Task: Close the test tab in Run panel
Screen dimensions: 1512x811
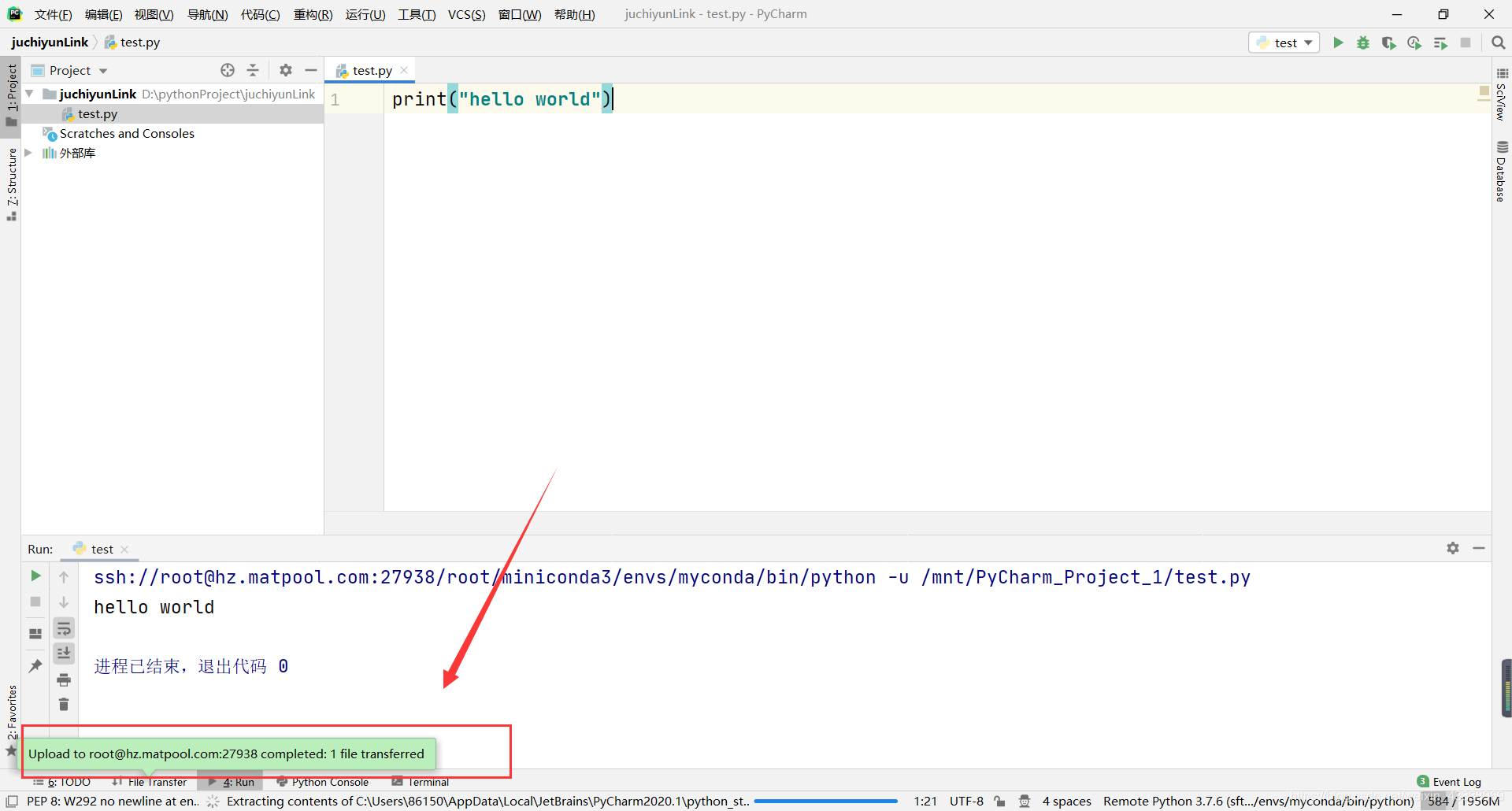Action: 124,550
